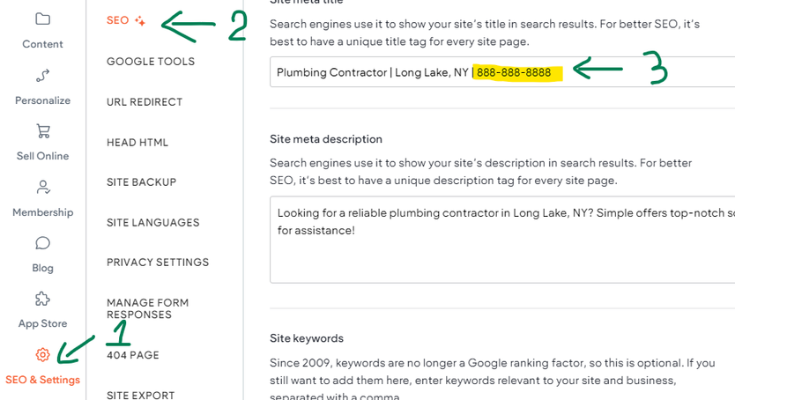Select SITE BACKUP in settings list
Screen dimensions: 800x400
pos(141,182)
